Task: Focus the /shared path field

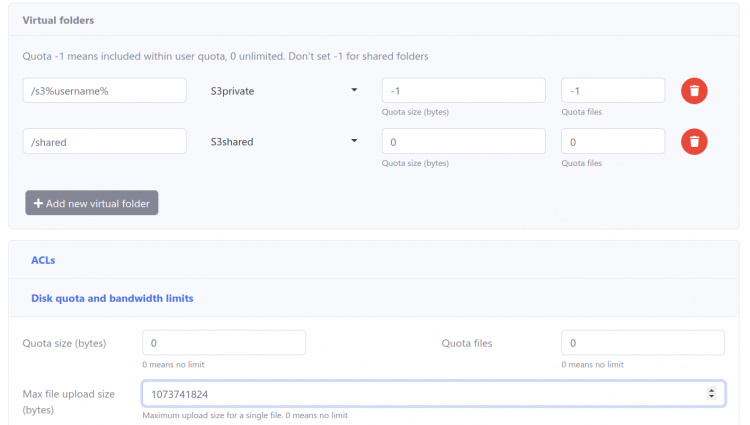Action: click(104, 142)
